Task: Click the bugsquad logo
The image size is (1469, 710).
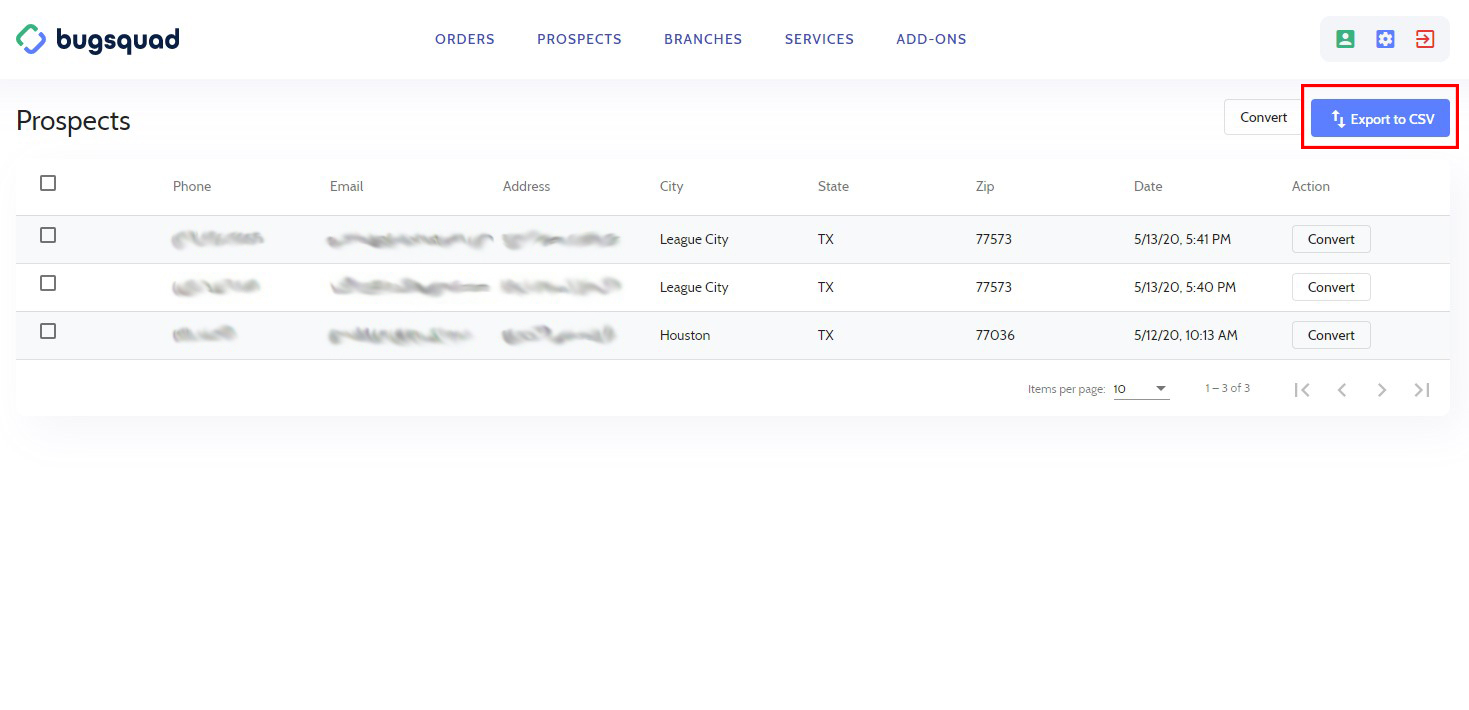Action: click(x=98, y=40)
